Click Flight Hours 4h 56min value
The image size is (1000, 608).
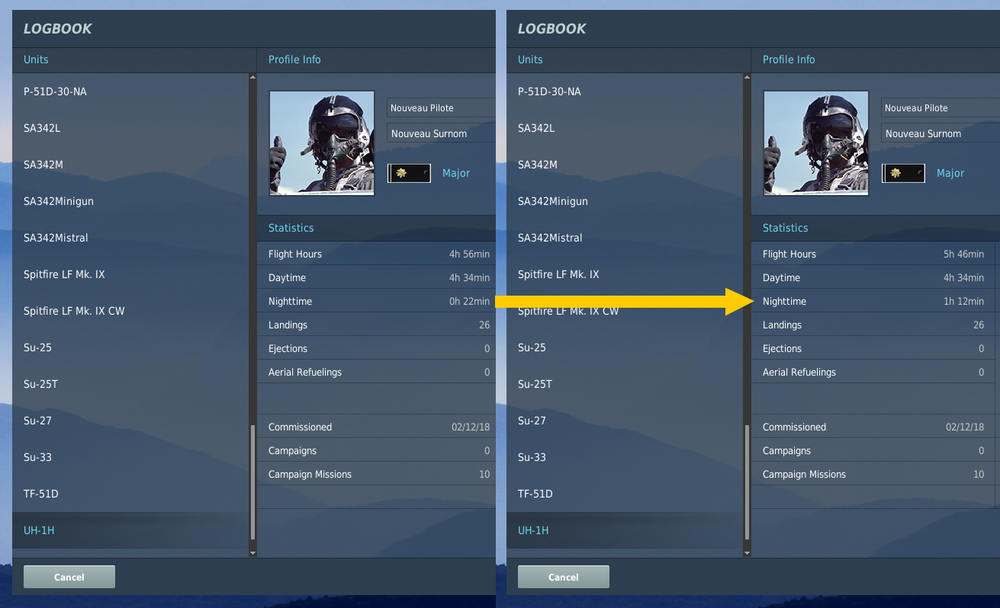click(x=469, y=254)
